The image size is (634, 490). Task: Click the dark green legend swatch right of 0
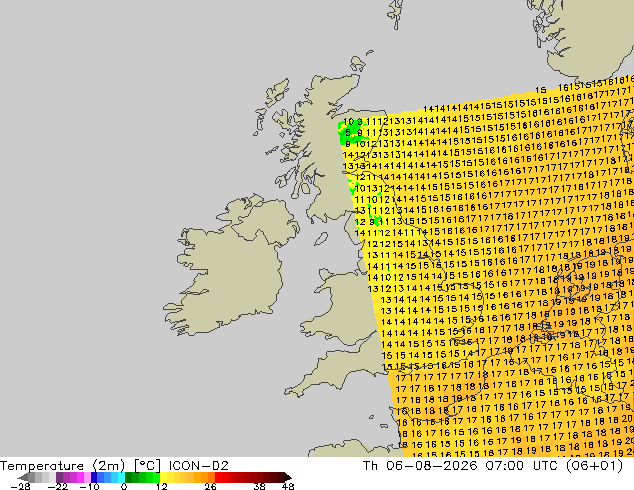pyautogui.click(x=128, y=477)
